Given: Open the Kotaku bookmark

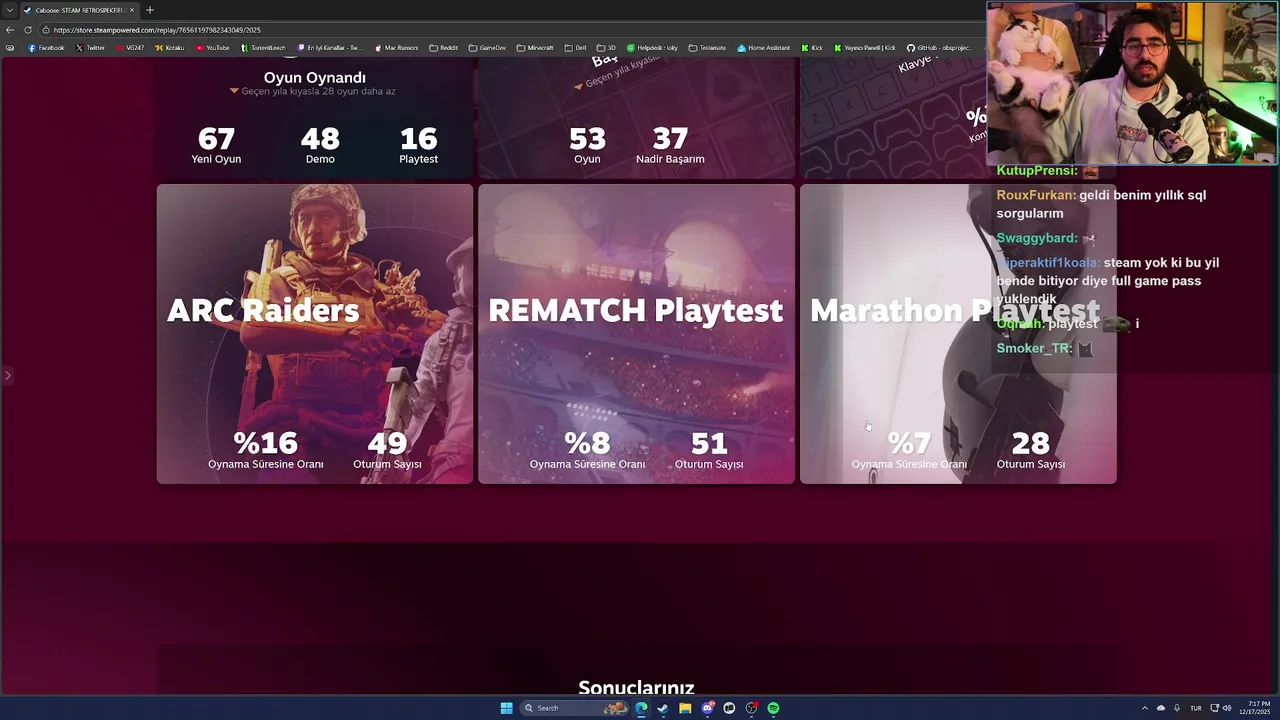Looking at the screenshot, I should tap(169, 48).
